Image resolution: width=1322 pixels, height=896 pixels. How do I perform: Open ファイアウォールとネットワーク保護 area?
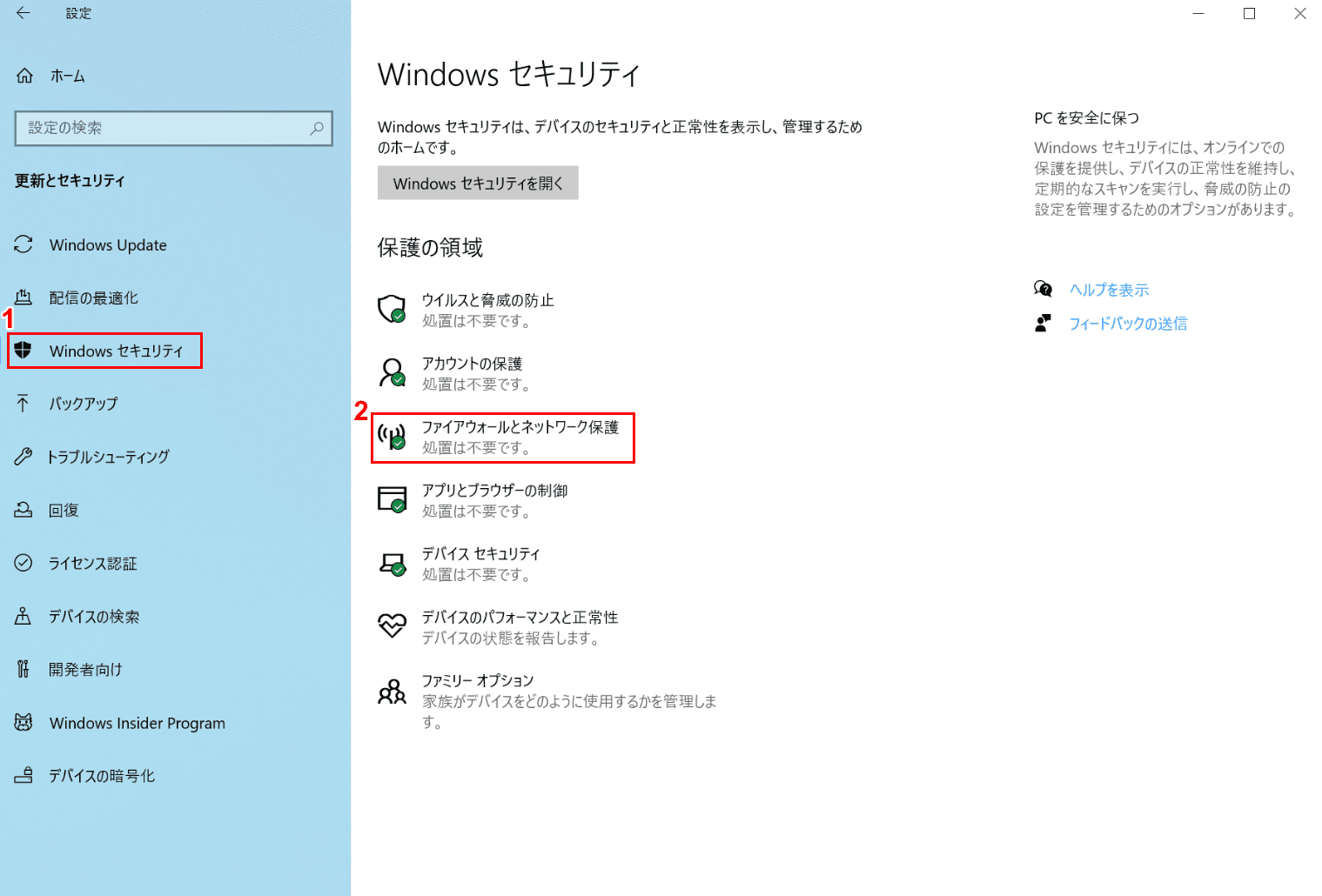(x=503, y=437)
